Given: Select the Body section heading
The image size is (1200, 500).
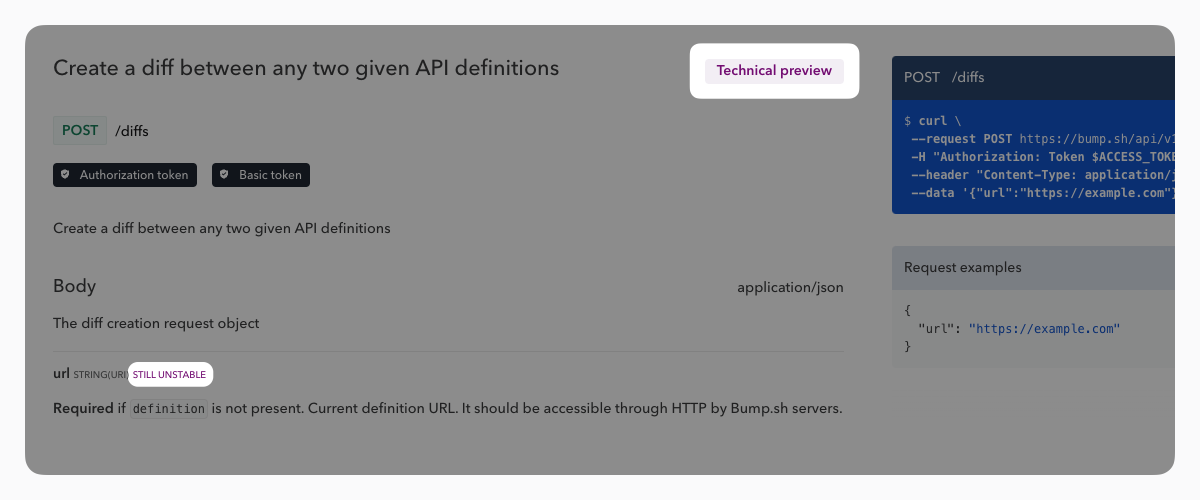Looking at the screenshot, I should tap(75, 286).
